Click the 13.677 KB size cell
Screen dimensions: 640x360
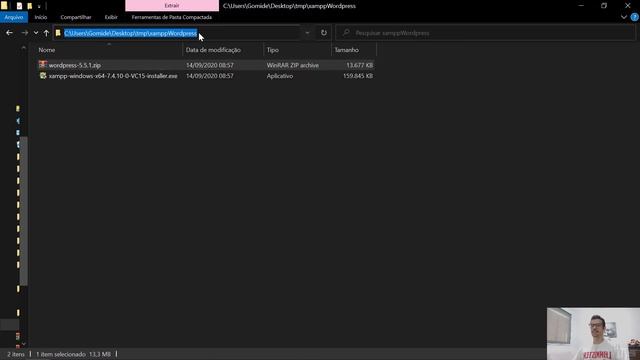[359, 65]
